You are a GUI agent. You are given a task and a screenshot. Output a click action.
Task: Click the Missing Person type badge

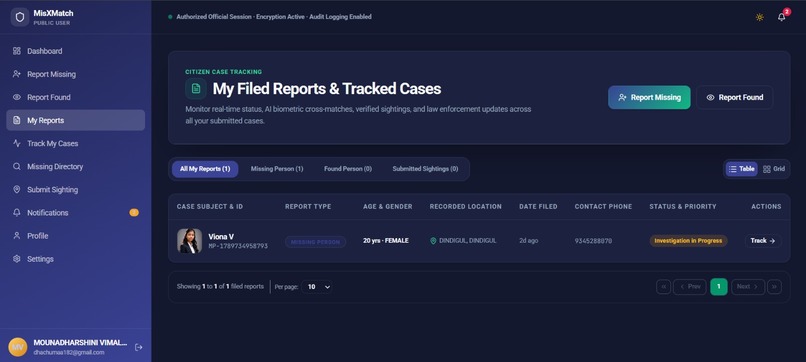tap(316, 242)
